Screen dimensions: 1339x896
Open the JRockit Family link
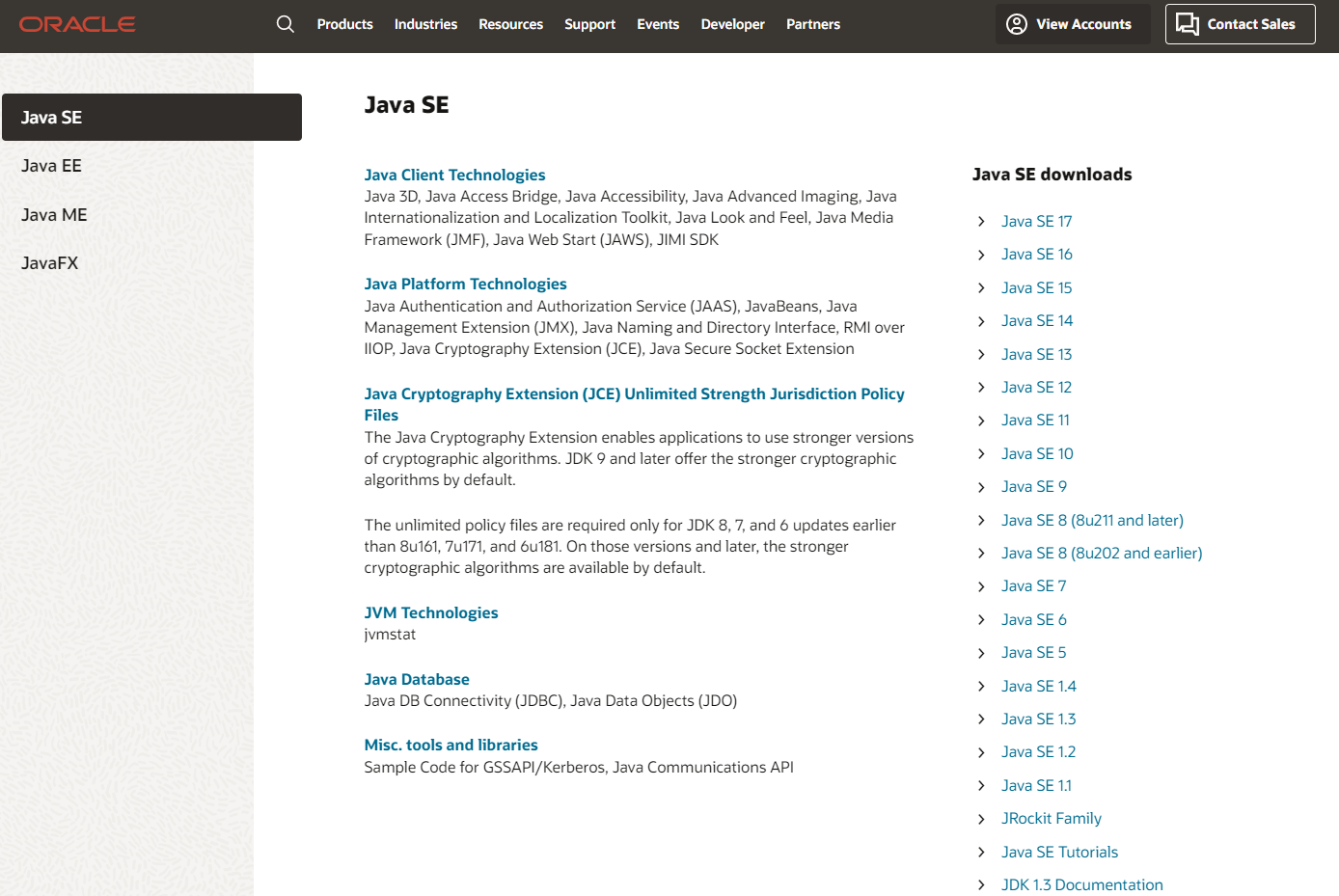(x=1051, y=819)
